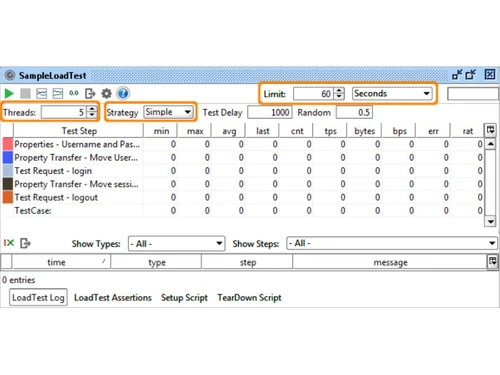Sort by the last column header
Screen dimensions: 500x375
263,131
